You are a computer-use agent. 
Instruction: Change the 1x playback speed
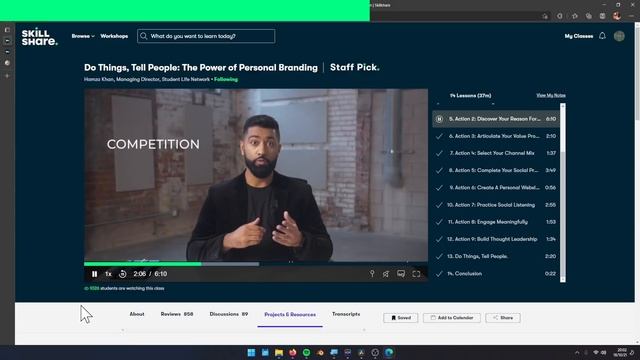point(108,274)
